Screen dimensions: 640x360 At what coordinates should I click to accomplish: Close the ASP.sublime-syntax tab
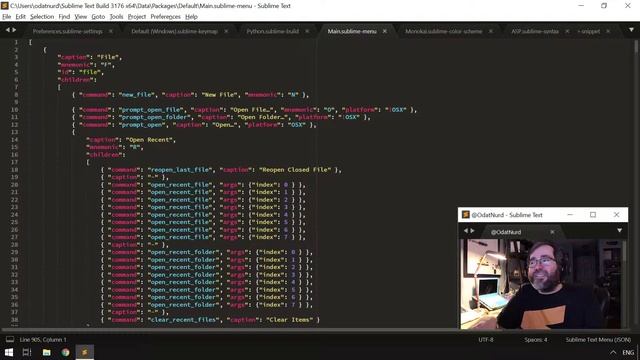click(x=567, y=31)
